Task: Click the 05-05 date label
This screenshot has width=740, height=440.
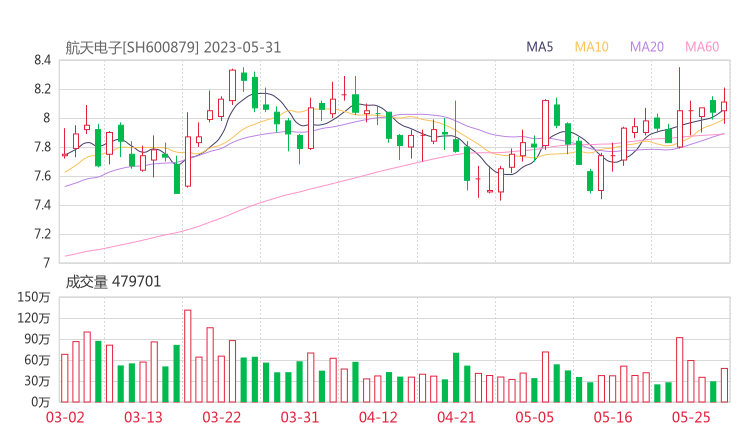Action: (x=534, y=417)
